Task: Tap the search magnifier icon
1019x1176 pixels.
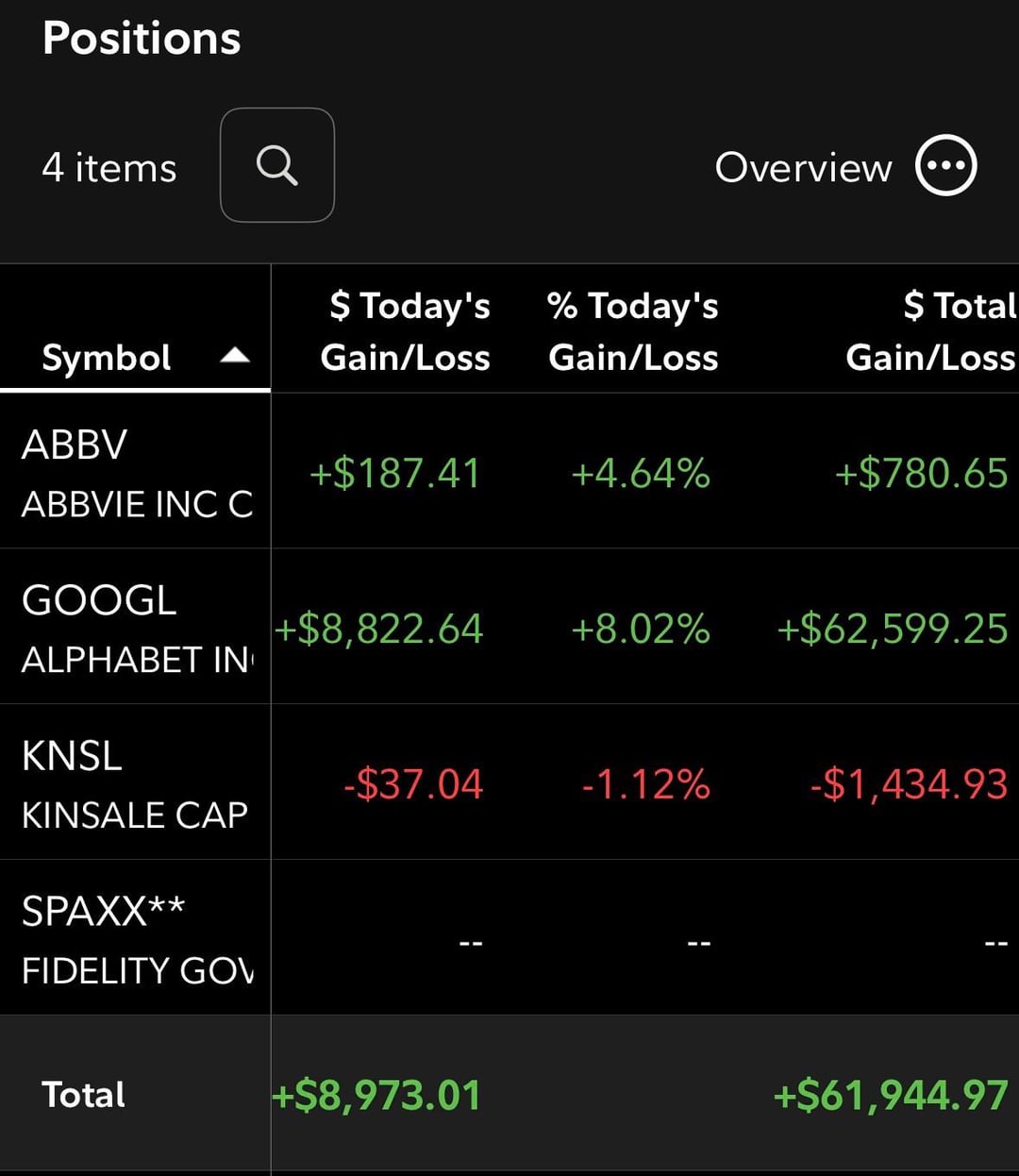Action: pos(276,165)
